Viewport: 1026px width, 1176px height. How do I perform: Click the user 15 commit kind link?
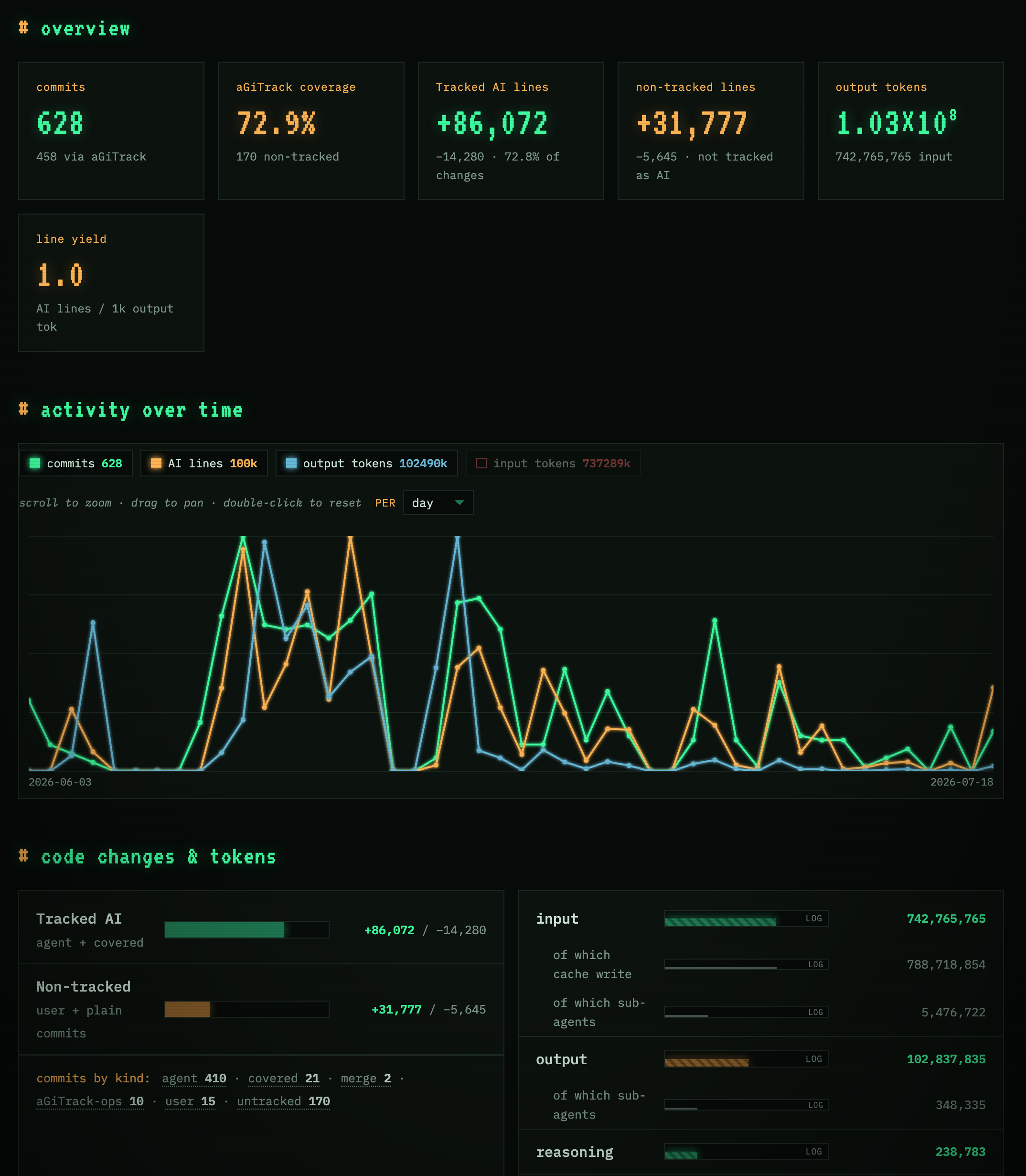[190, 1101]
